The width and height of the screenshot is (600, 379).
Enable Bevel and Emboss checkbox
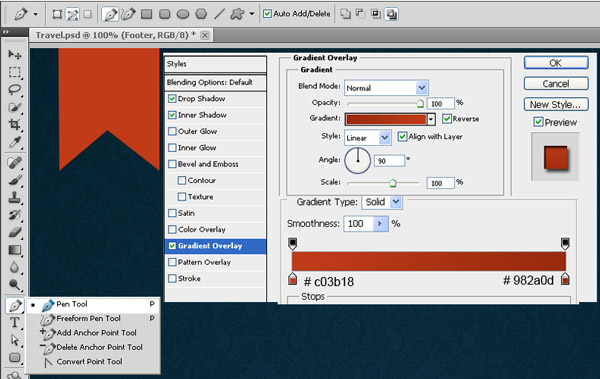(x=172, y=164)
